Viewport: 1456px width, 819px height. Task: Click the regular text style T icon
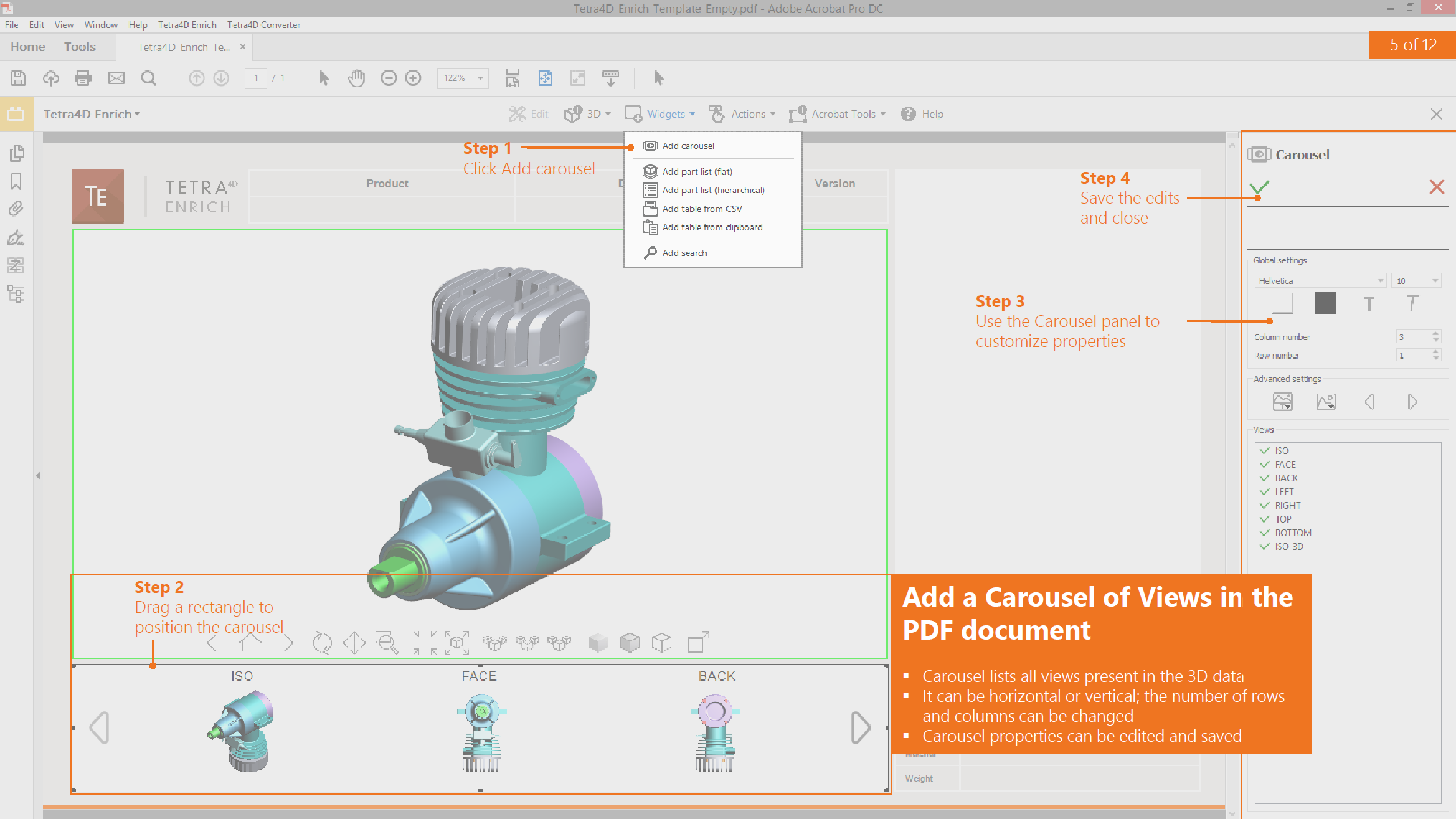pyautogui.click(x=1369, y=304)
